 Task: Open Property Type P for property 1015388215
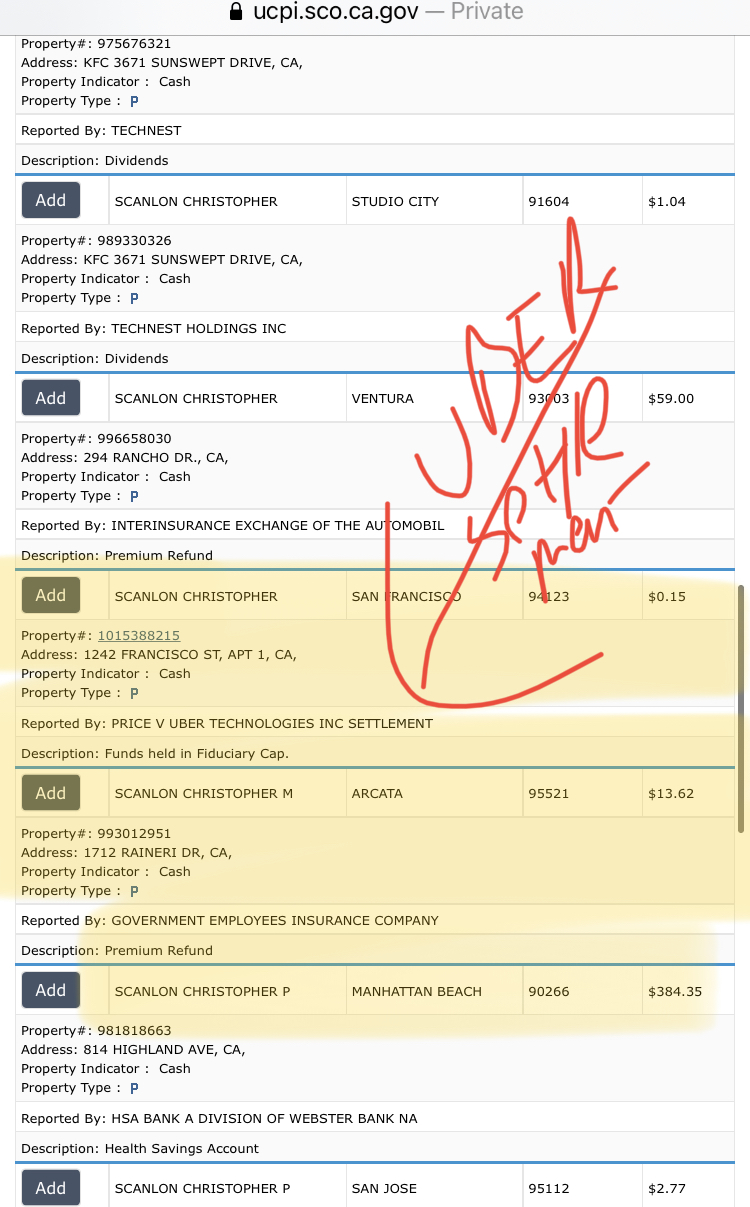134,693
